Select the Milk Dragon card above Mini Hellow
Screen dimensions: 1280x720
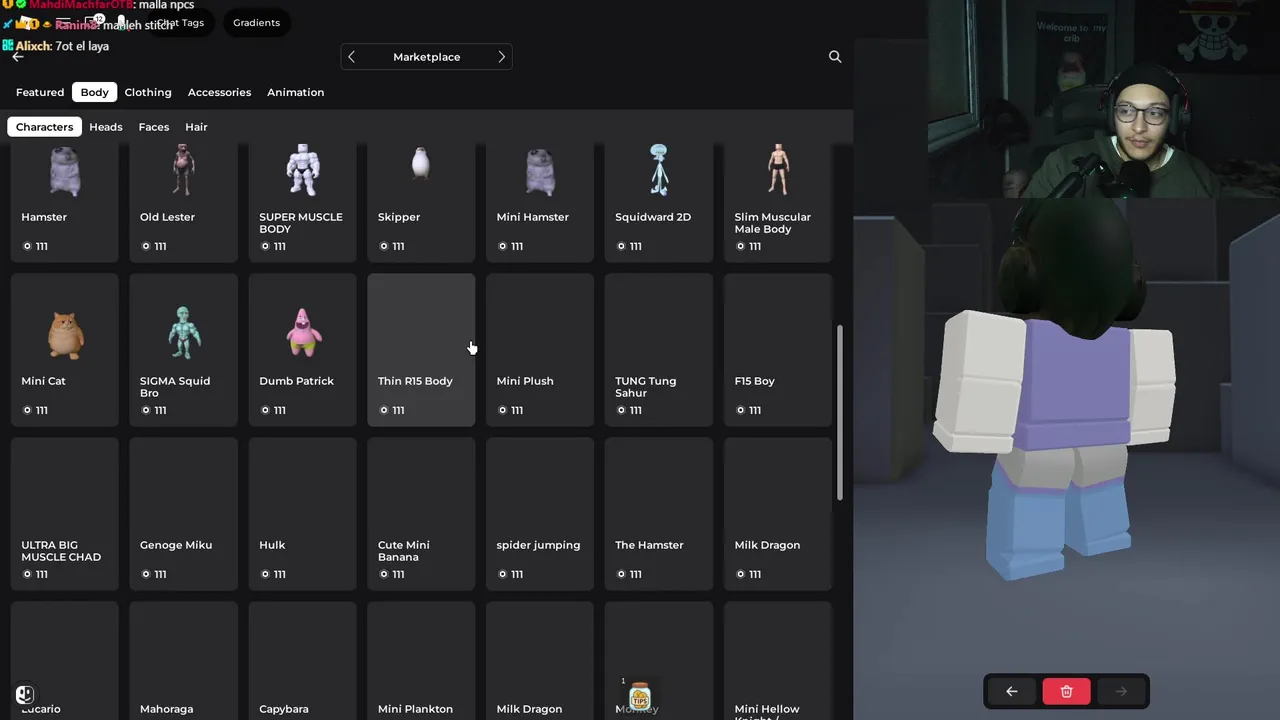tap(778, 514)
